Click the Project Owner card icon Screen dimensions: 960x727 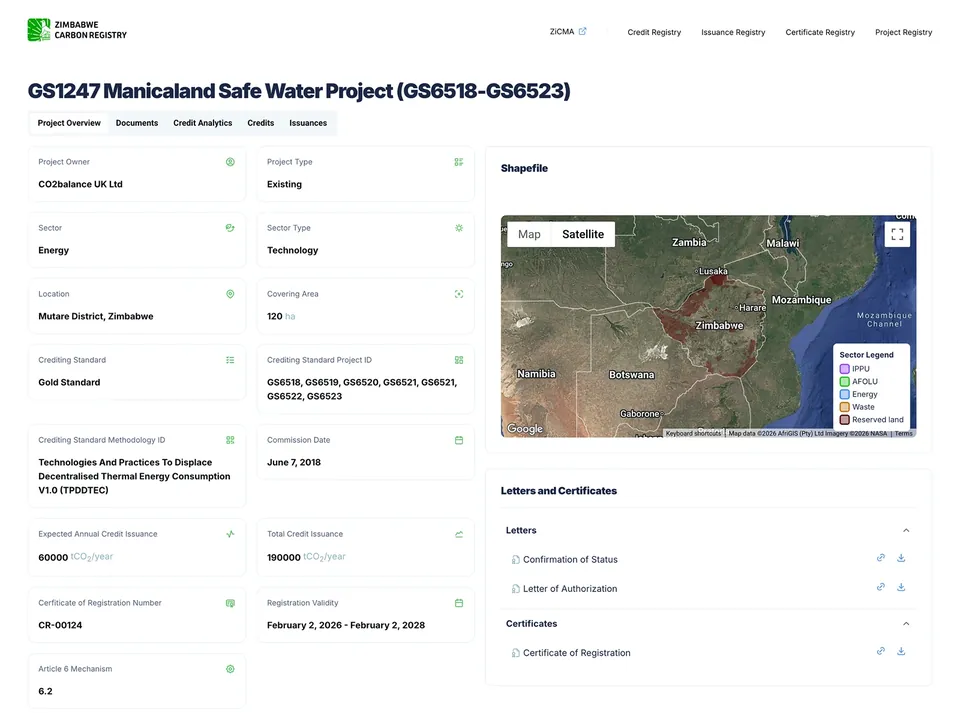tap(230, 162)
